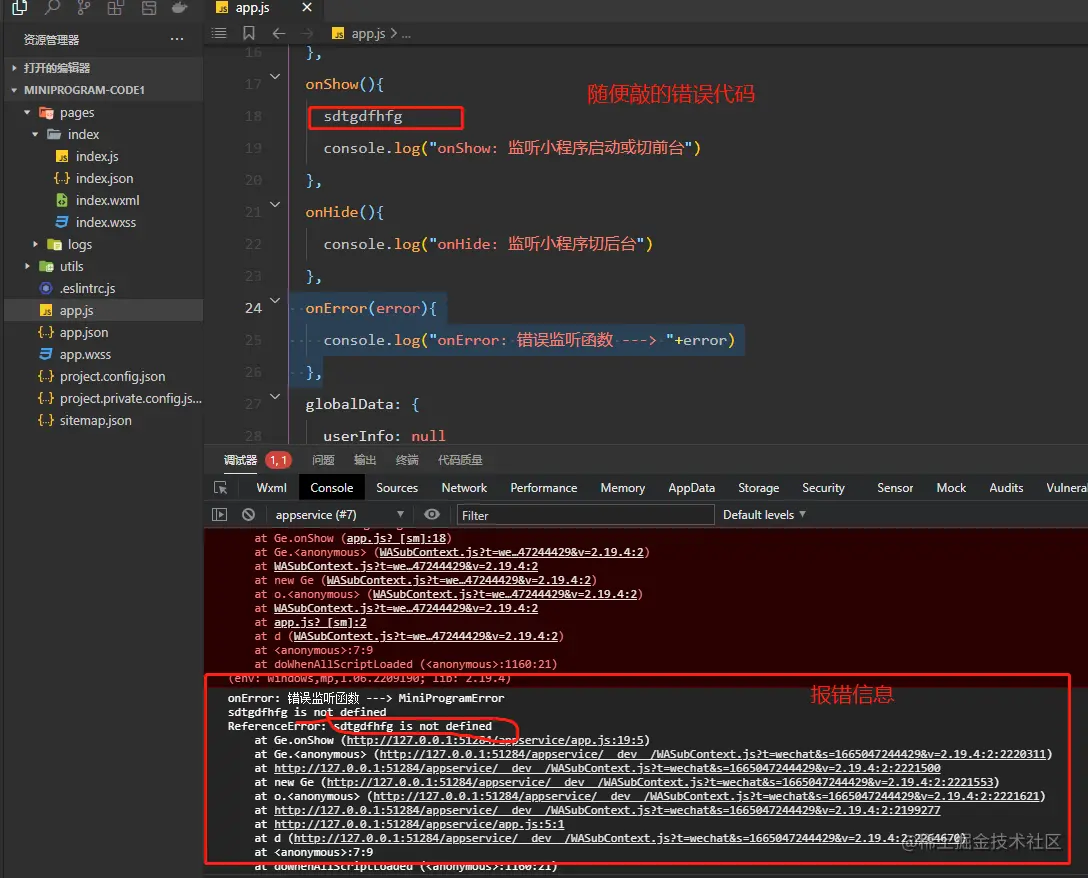
Task: Open the extensions icon in activity bar
Action: [x=116, y=8]
